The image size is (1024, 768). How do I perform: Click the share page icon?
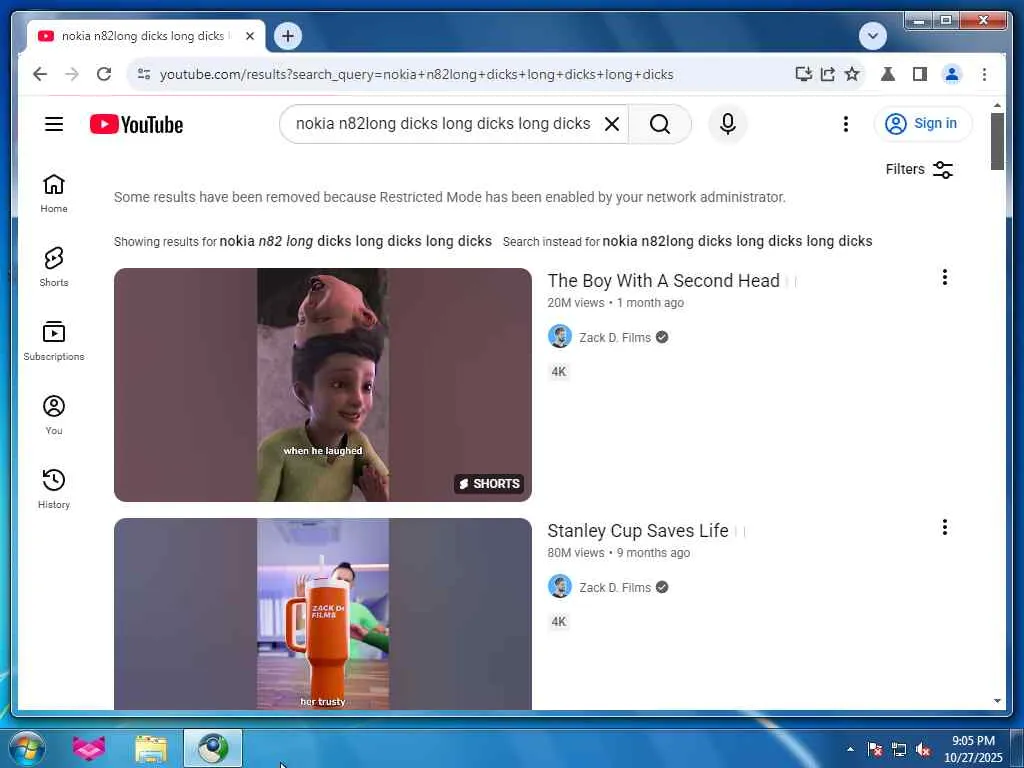[x=828, y=74]
